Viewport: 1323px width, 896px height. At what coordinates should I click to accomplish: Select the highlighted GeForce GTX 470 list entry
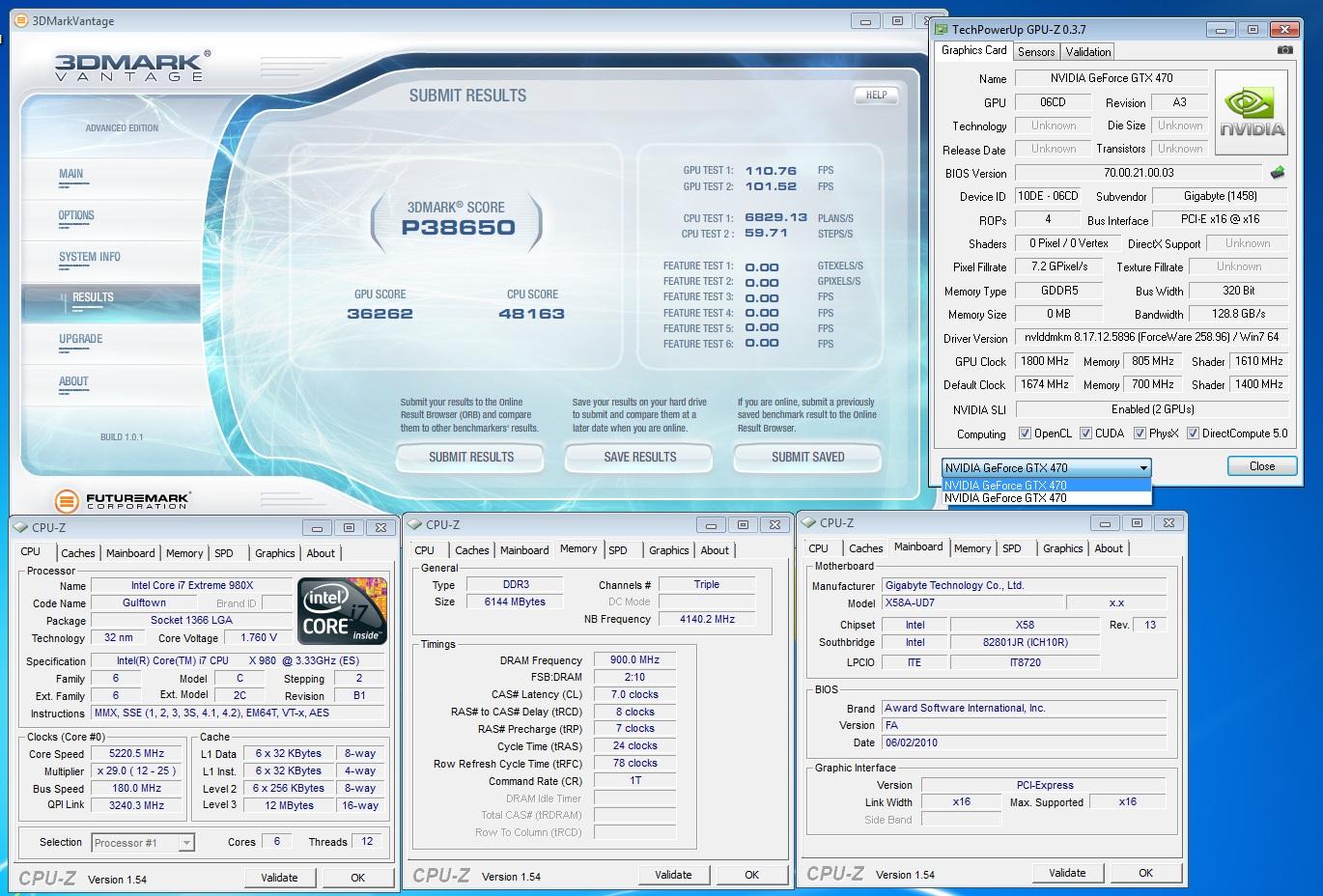coord(1047,486)
